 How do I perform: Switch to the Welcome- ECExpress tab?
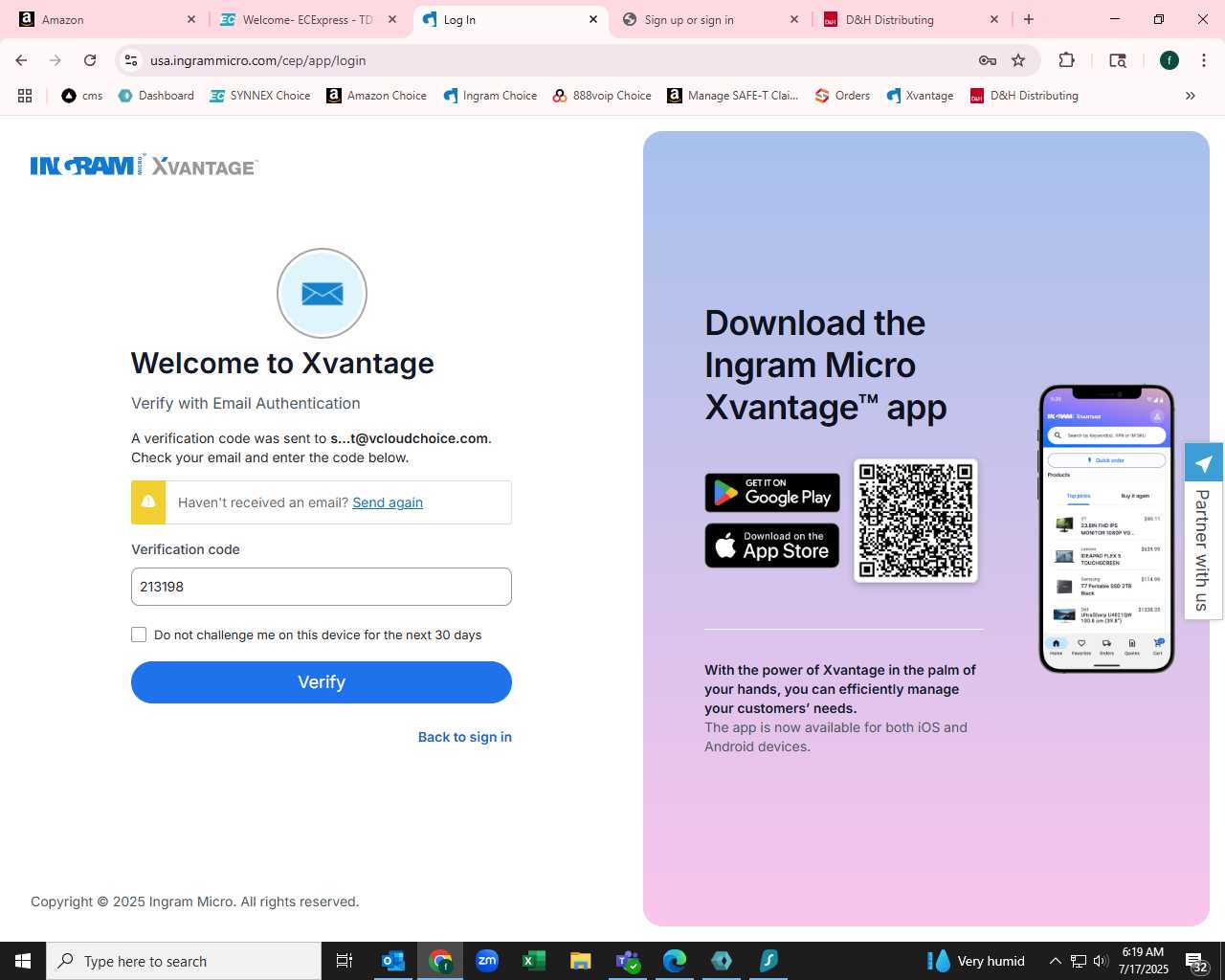pos(306,19)
